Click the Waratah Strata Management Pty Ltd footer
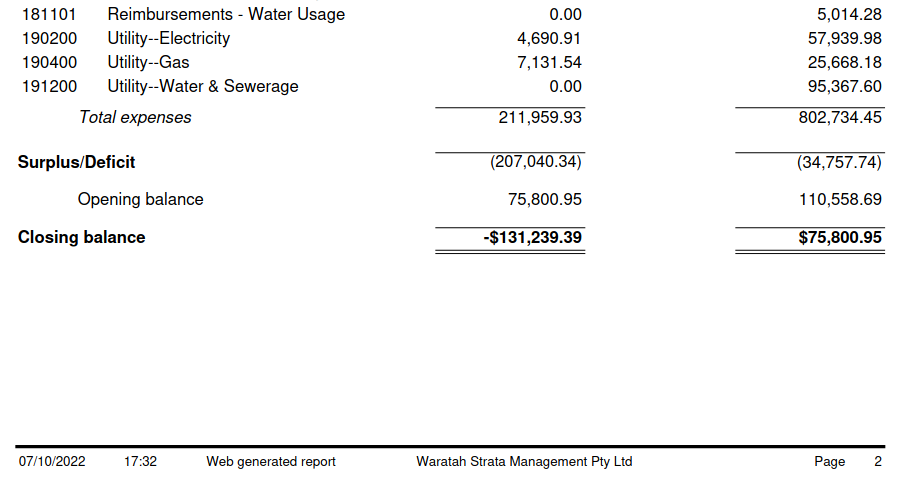The width and height of the screenshot is (902, 484). (x=524, y=462)
